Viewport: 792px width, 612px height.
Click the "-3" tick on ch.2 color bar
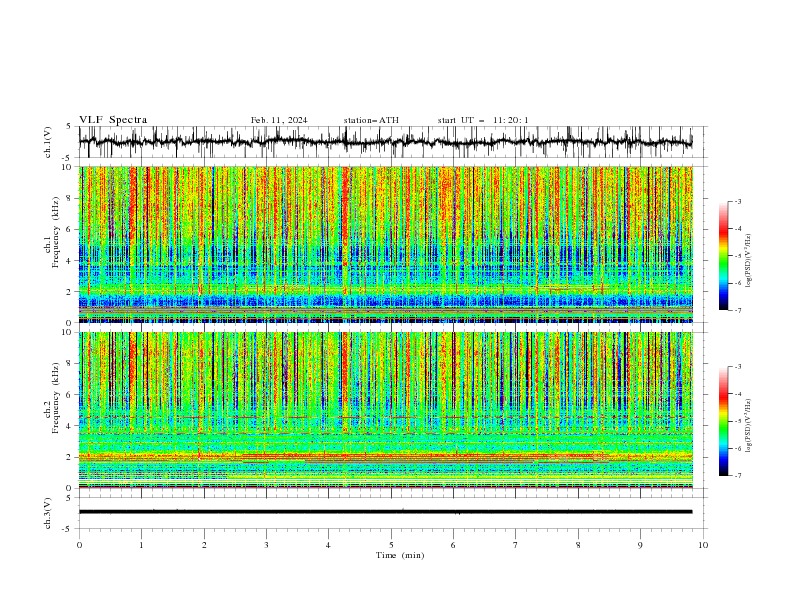(x=738, y=367)
